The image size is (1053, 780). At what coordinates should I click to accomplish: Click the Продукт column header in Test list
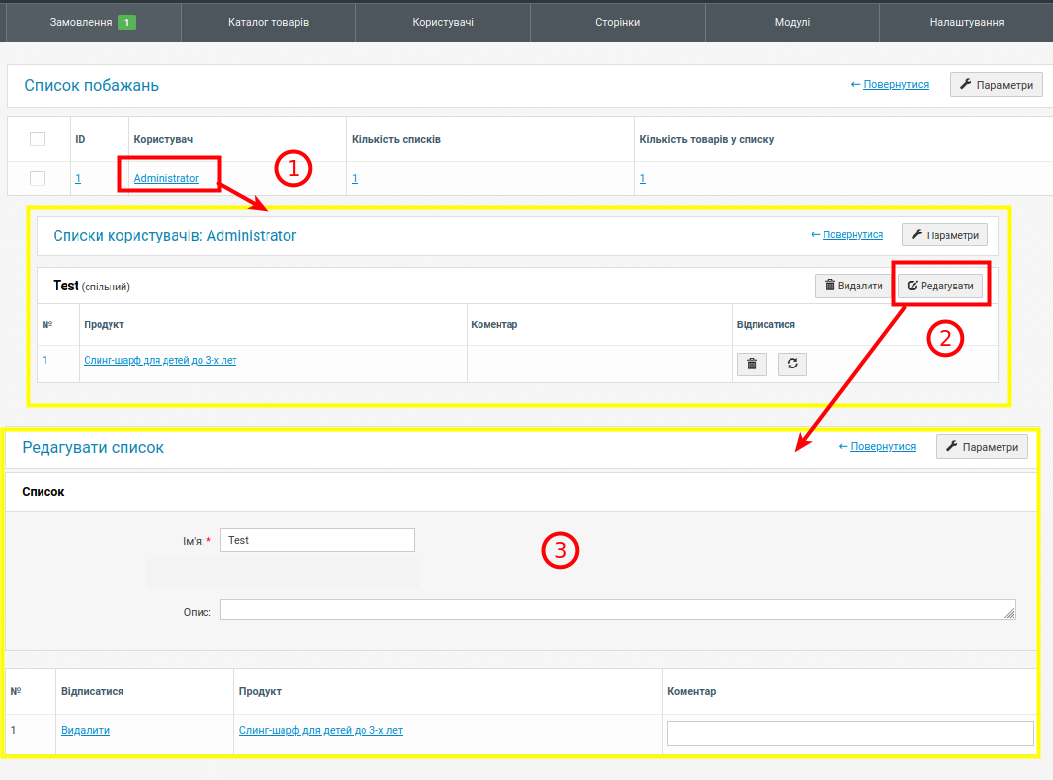tap(104, 324)
